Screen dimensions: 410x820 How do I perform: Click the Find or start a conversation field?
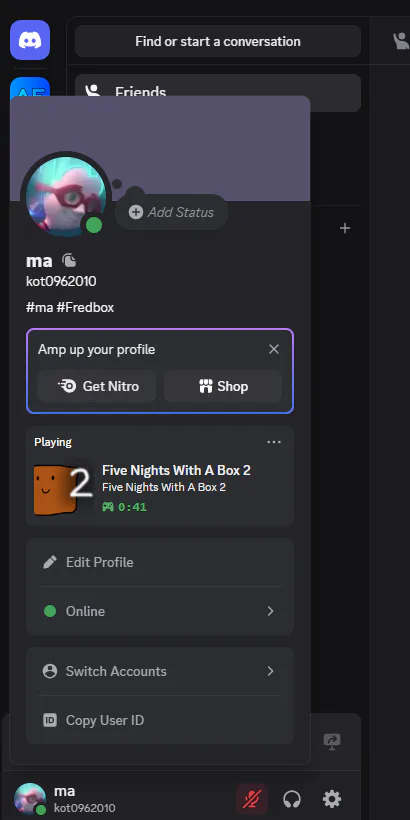pos(218,41)
